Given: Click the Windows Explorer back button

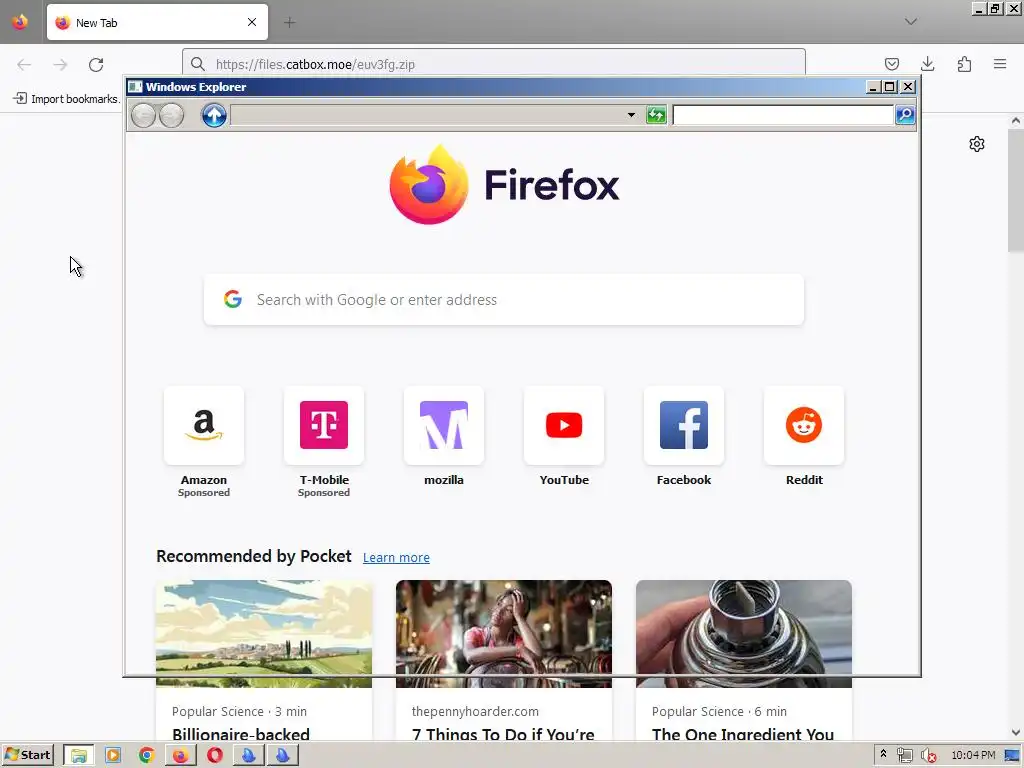Looking at the screenshot, I should click(x=144, y=116).
